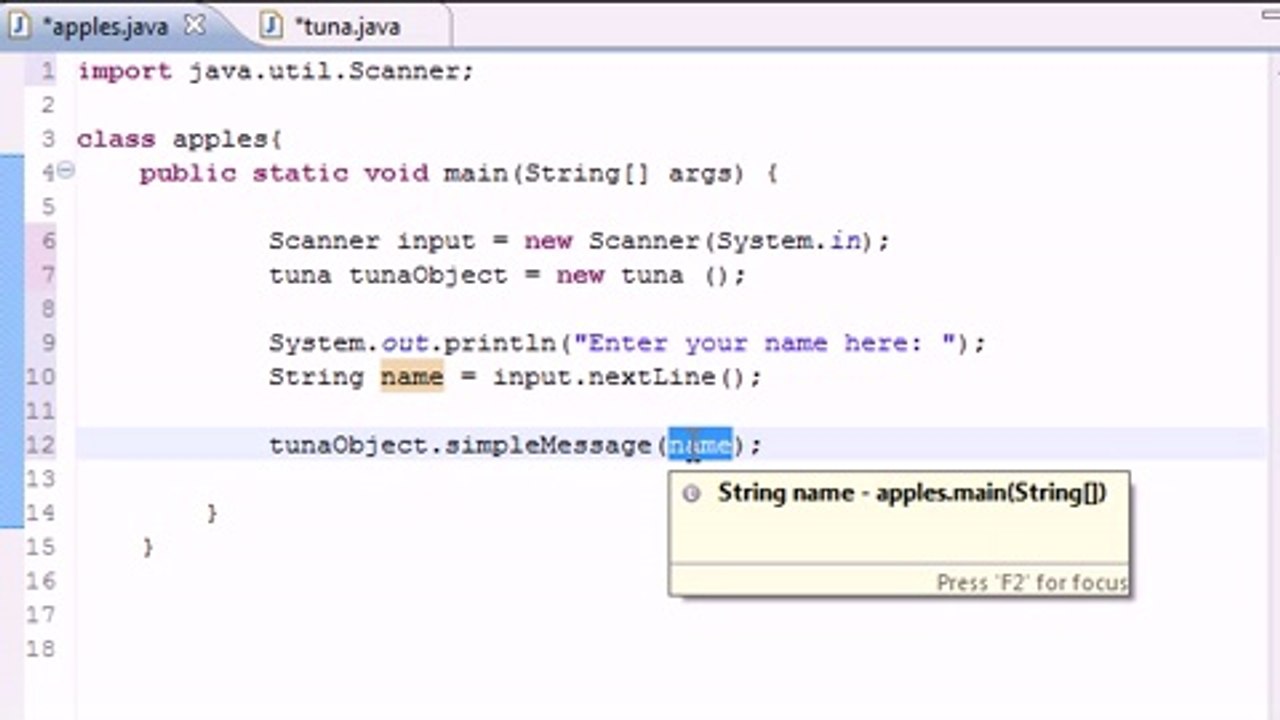Click 'String name - apples.main(String[])' tooltip text
The width and height of the screenshot is (1280, 720).
(912, 493)
